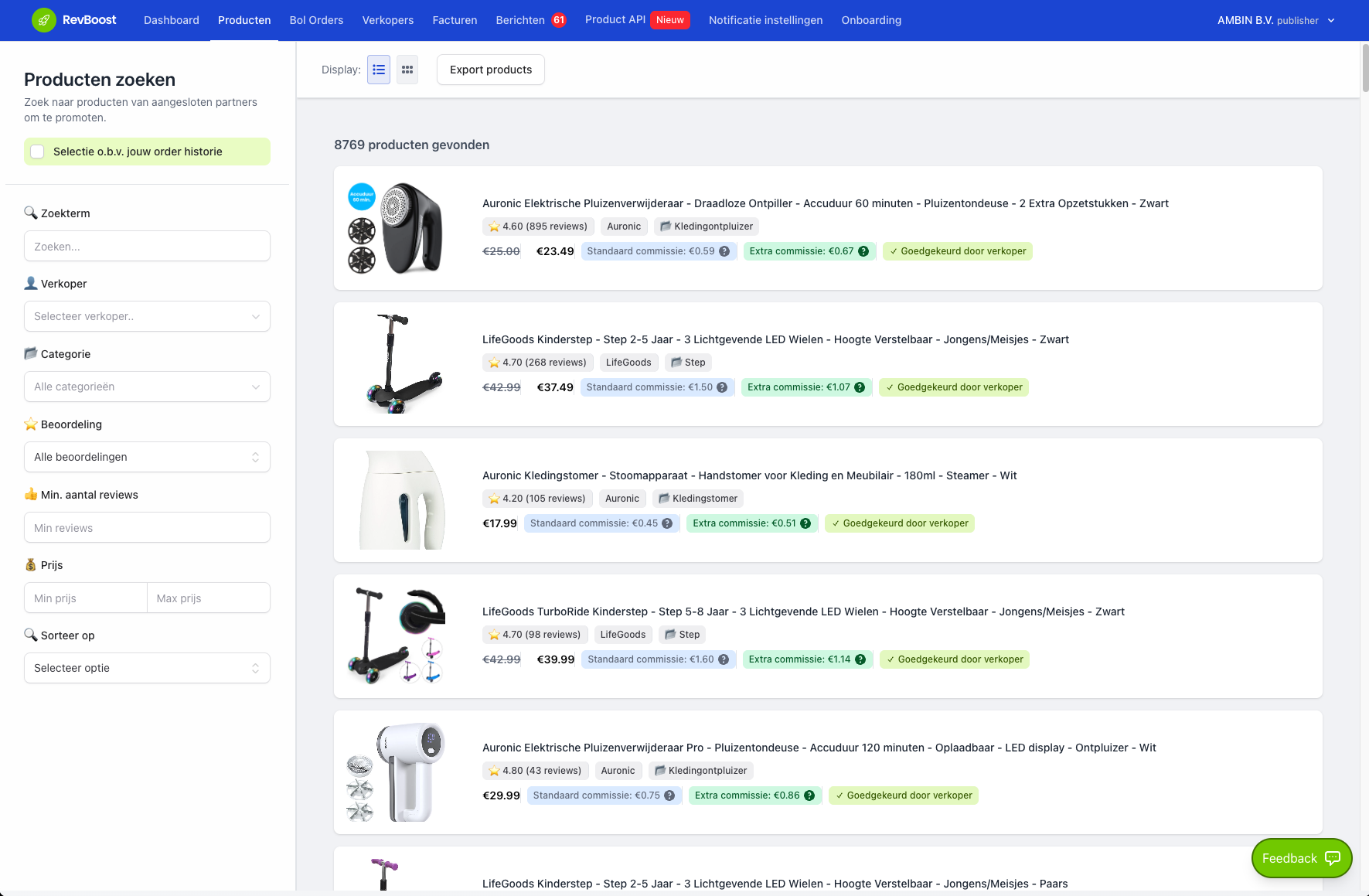Enable Selectie o.b.v. jouw order historie
The height and width of the screenshot is (896, 1369).
pyautogui.click(x=37, y=152)
